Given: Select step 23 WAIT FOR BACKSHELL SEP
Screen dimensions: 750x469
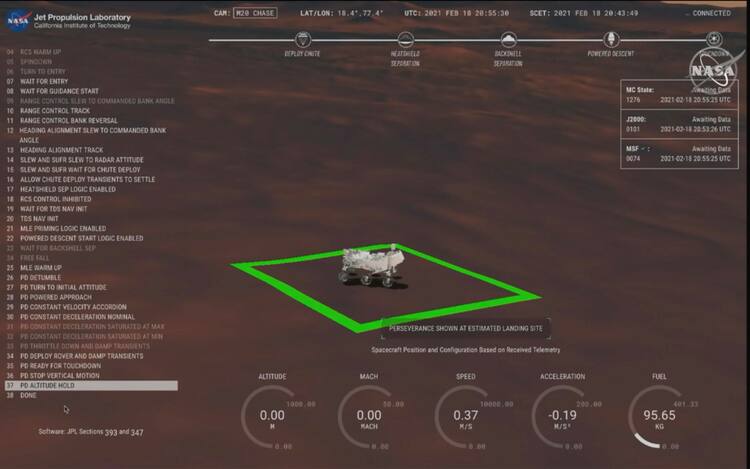Looking at the screenshot, I should 51,248.
